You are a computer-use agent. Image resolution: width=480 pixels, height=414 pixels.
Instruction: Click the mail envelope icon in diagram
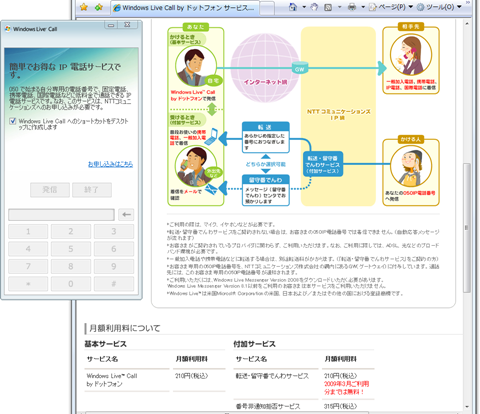pos(211,189)
